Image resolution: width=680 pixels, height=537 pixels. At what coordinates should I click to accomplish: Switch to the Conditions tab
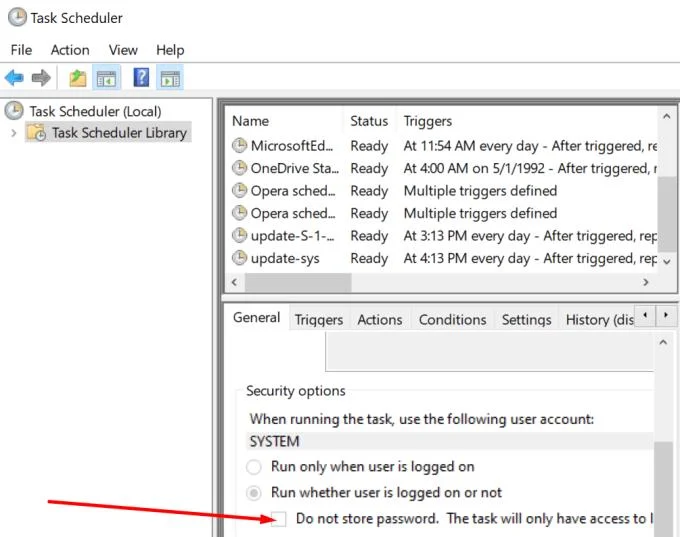click(x=452, y=320)
